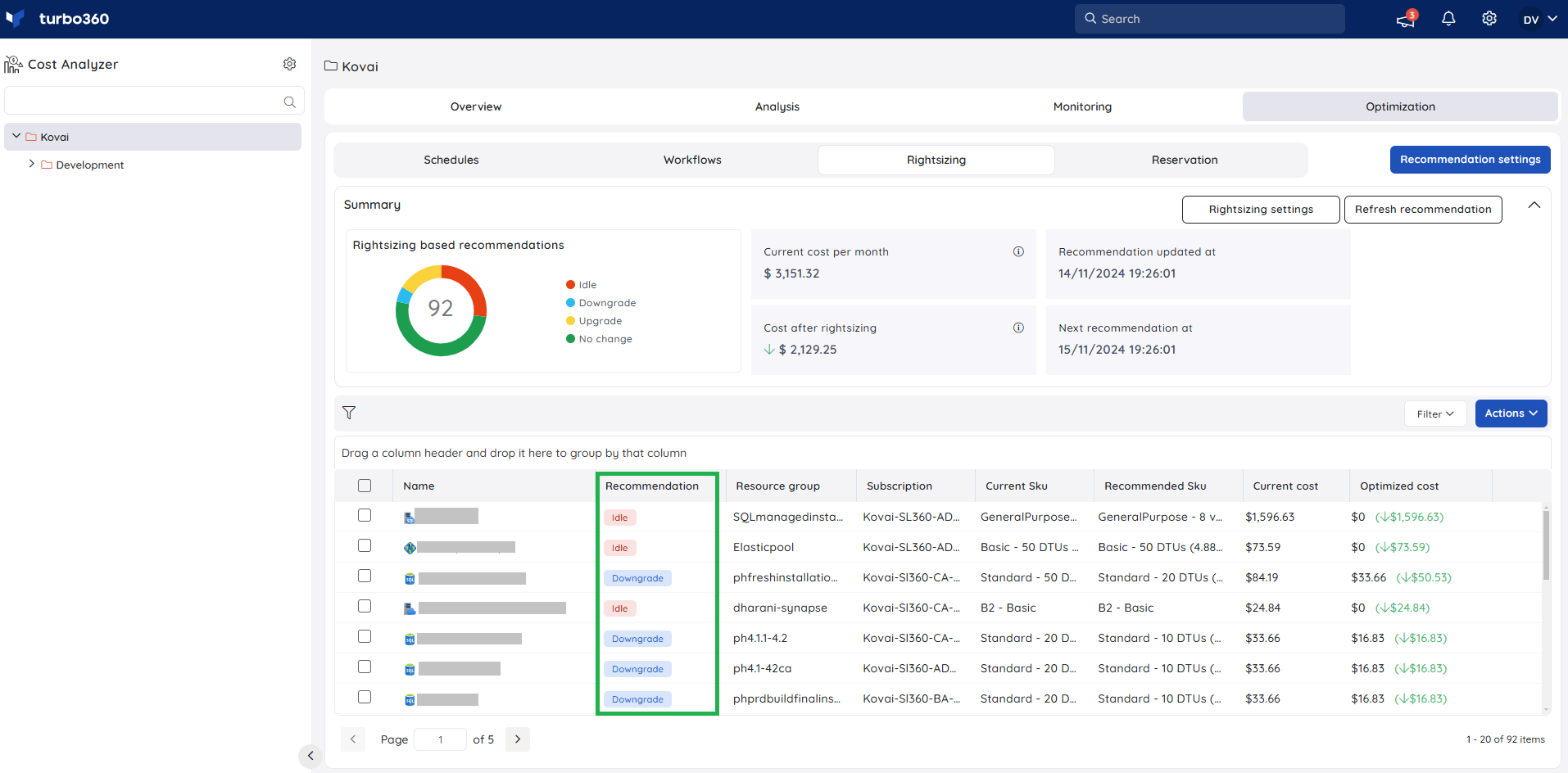The image size is (1568, 773).
Task: Click the info icon for Cost after rightsizing
Action: [1018, 328]
